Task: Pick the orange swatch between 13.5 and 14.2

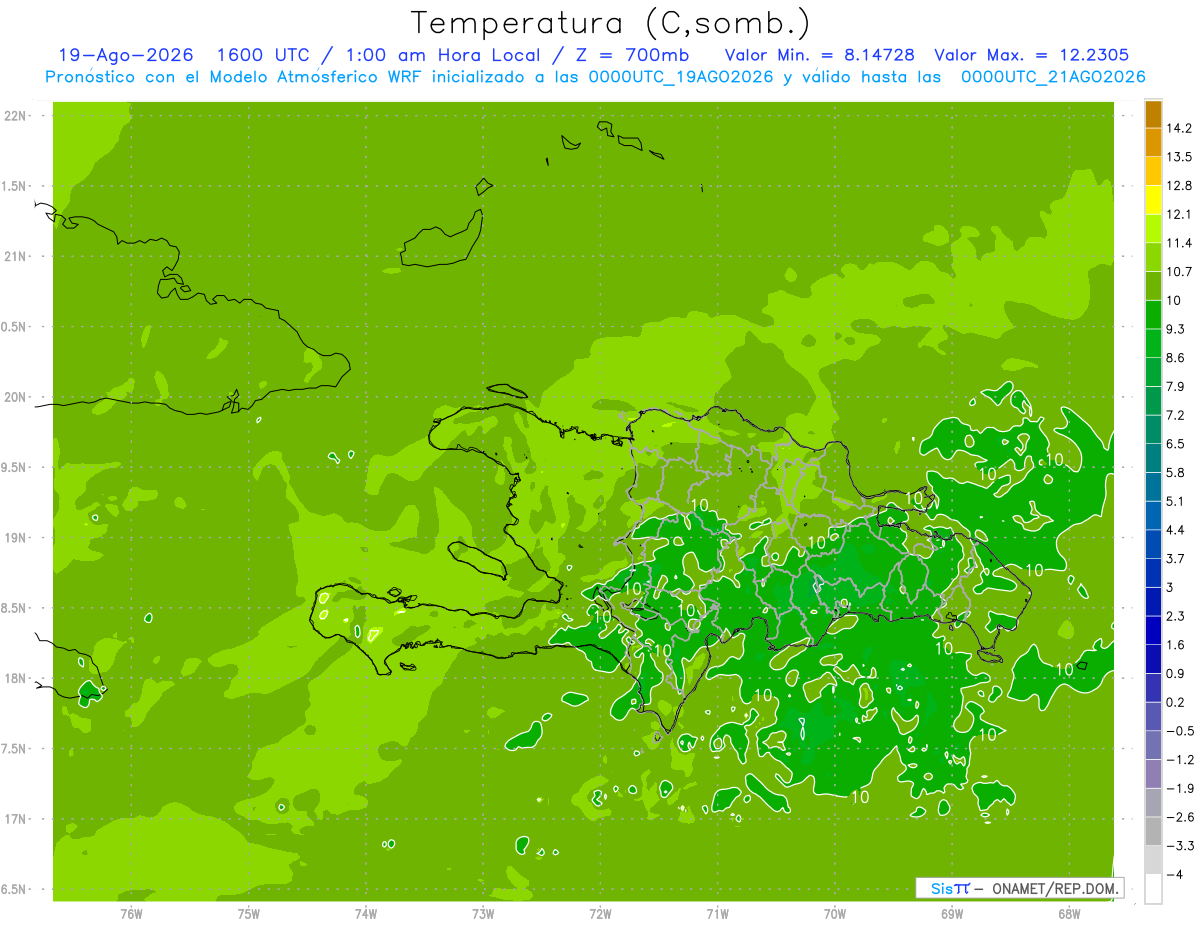Action: pyautogui.click(x=1153, y=142)
